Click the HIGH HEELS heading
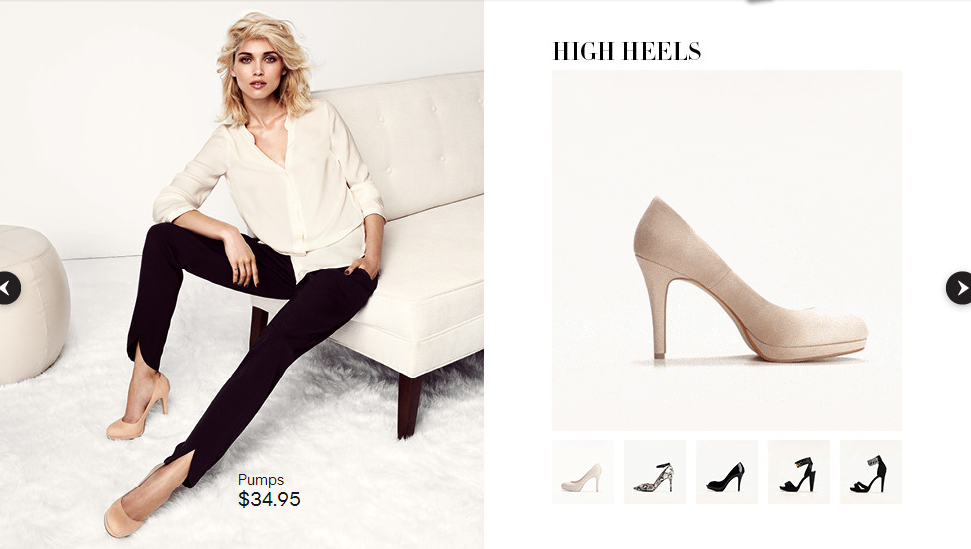 pyautogui.click(x=627, y=51)
